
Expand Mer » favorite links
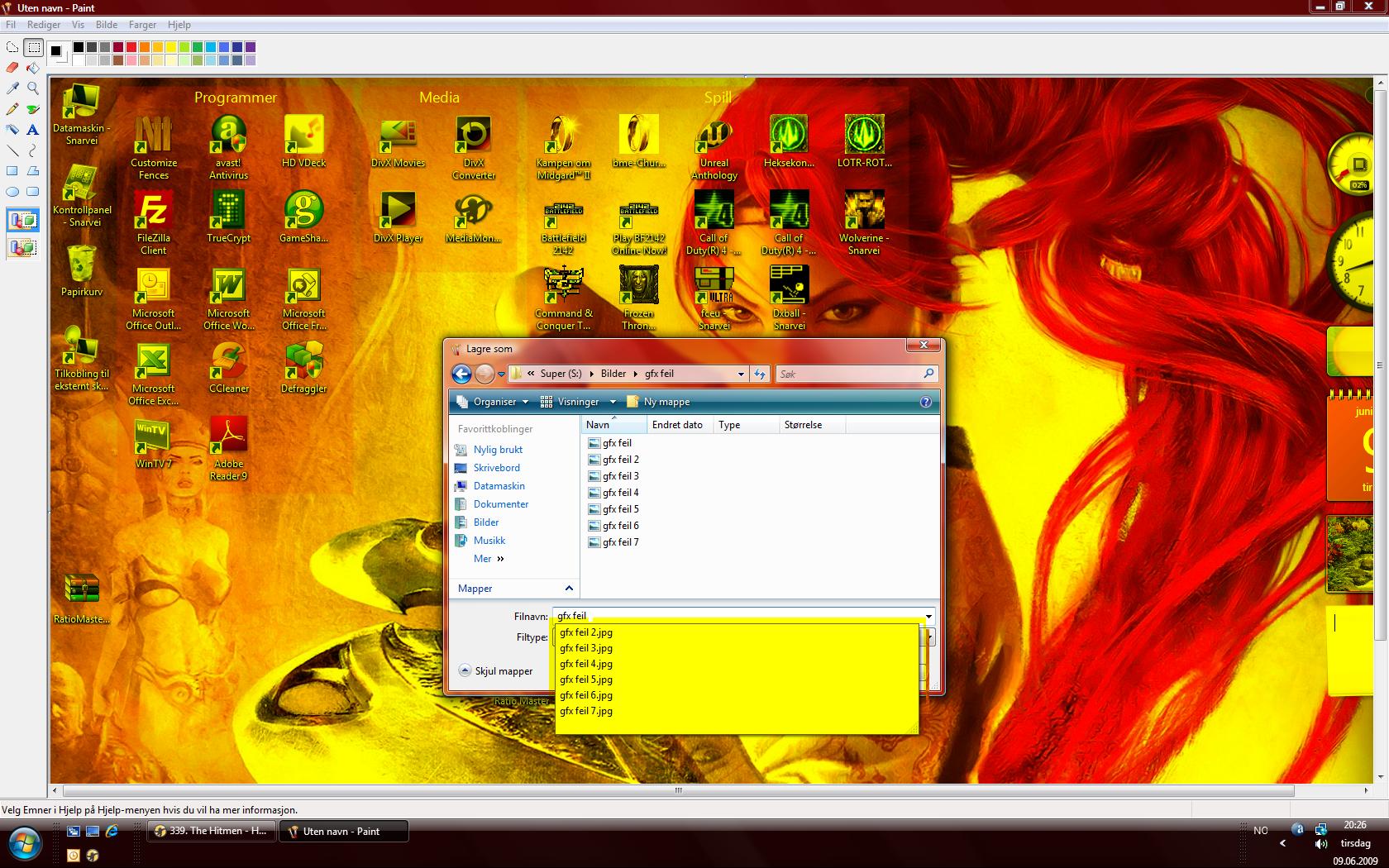click(489, 559)
